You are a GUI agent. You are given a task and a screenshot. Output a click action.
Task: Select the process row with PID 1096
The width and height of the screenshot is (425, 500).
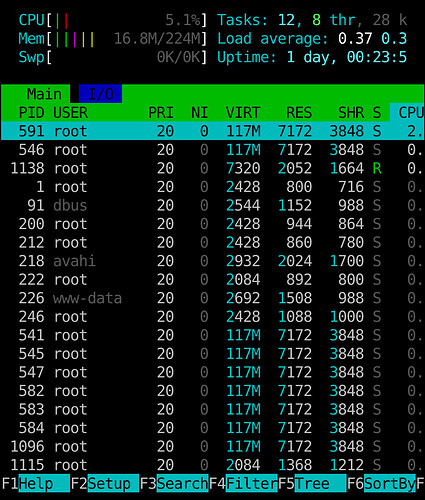(x=212, y=447)
